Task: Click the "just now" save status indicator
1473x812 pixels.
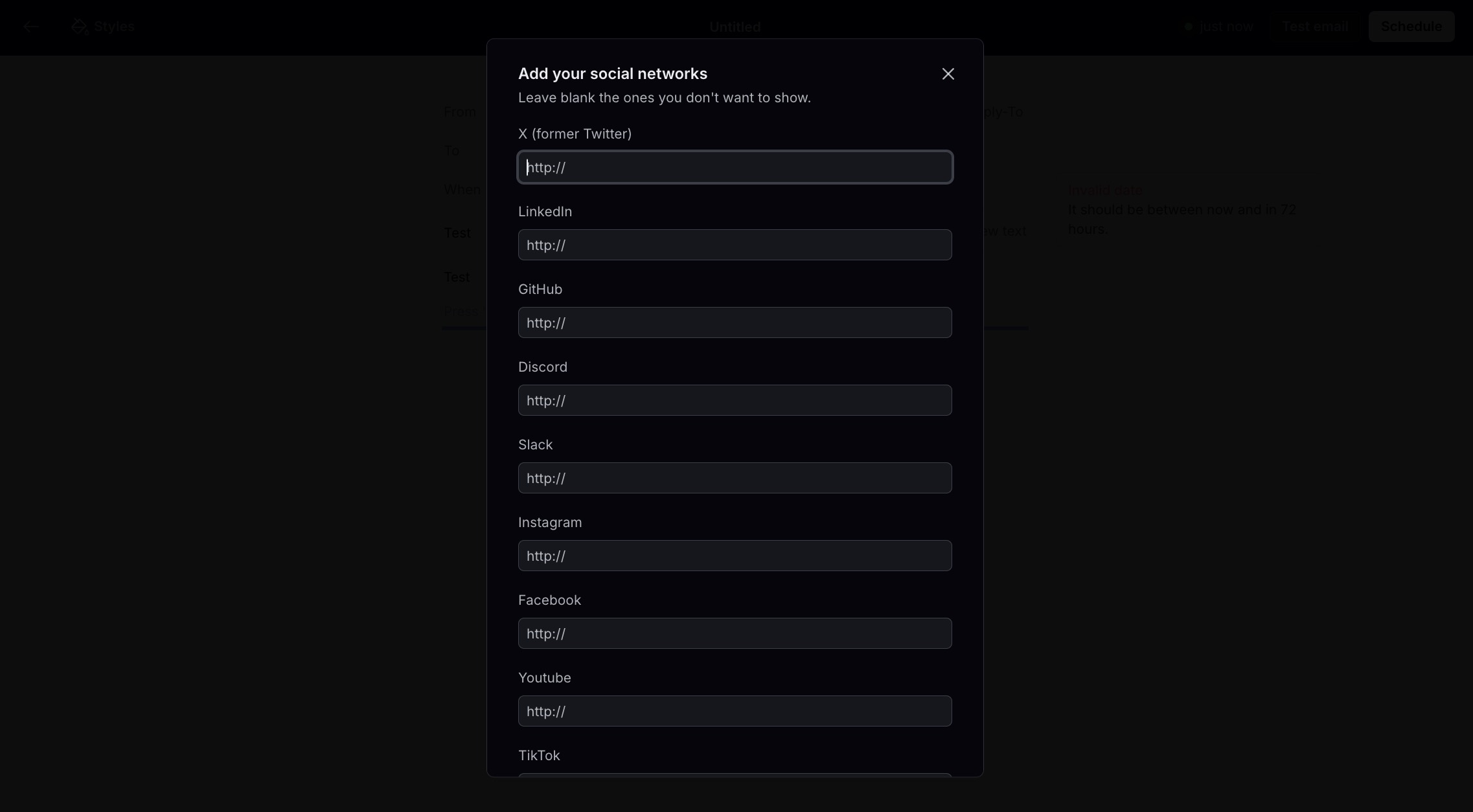Action: click(x=1225, y=27)
